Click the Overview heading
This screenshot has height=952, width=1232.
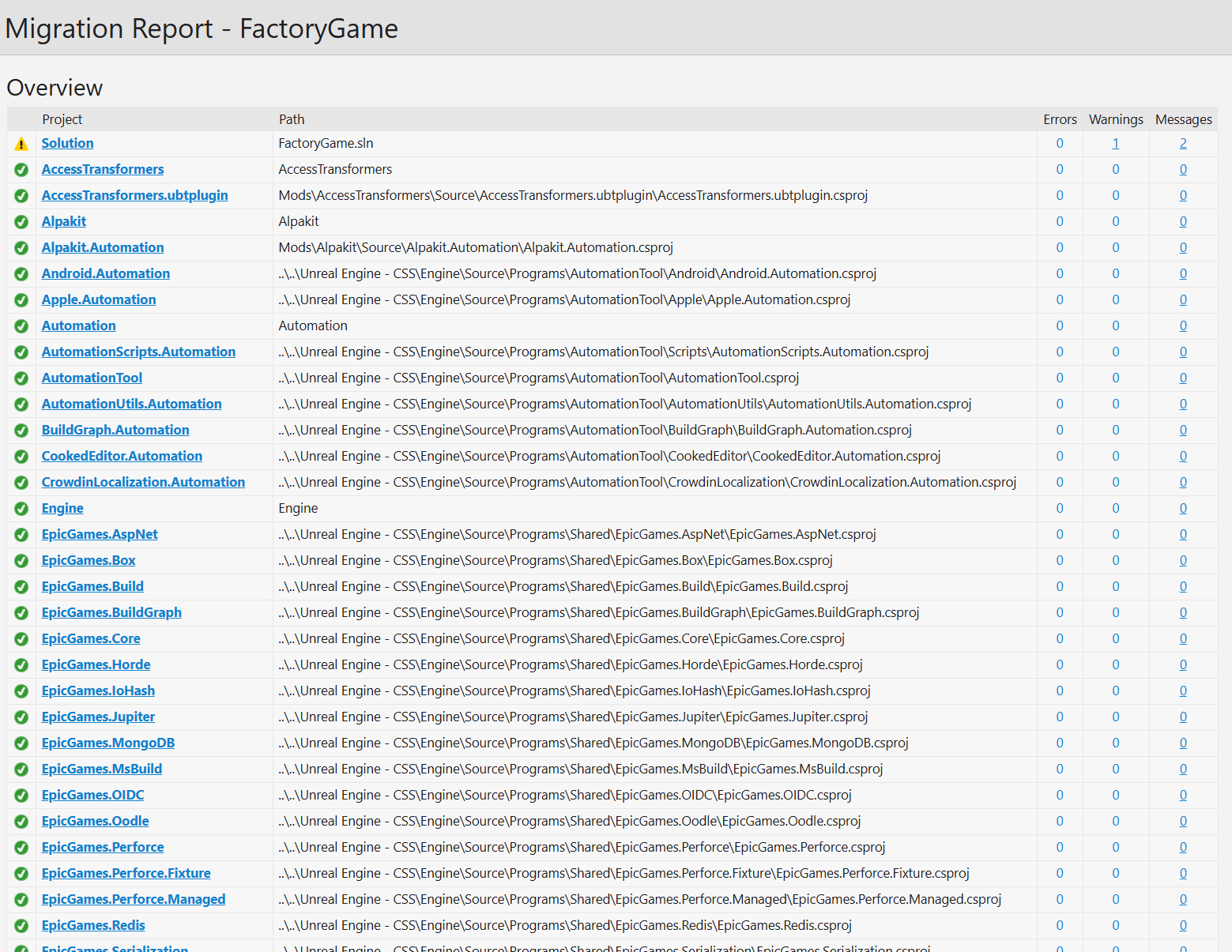55,88
